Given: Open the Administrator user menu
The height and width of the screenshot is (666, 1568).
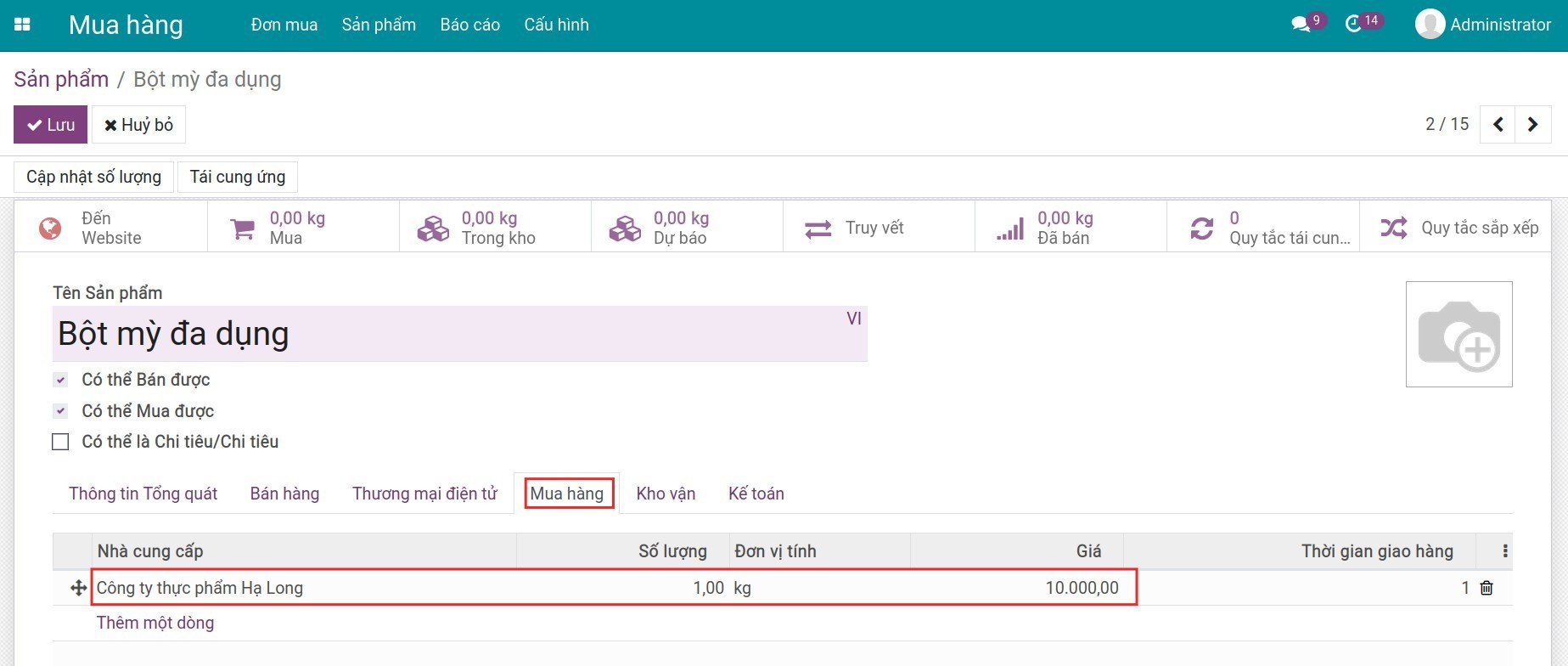Looking at the screenshot, I should (x=1483, y=25).
